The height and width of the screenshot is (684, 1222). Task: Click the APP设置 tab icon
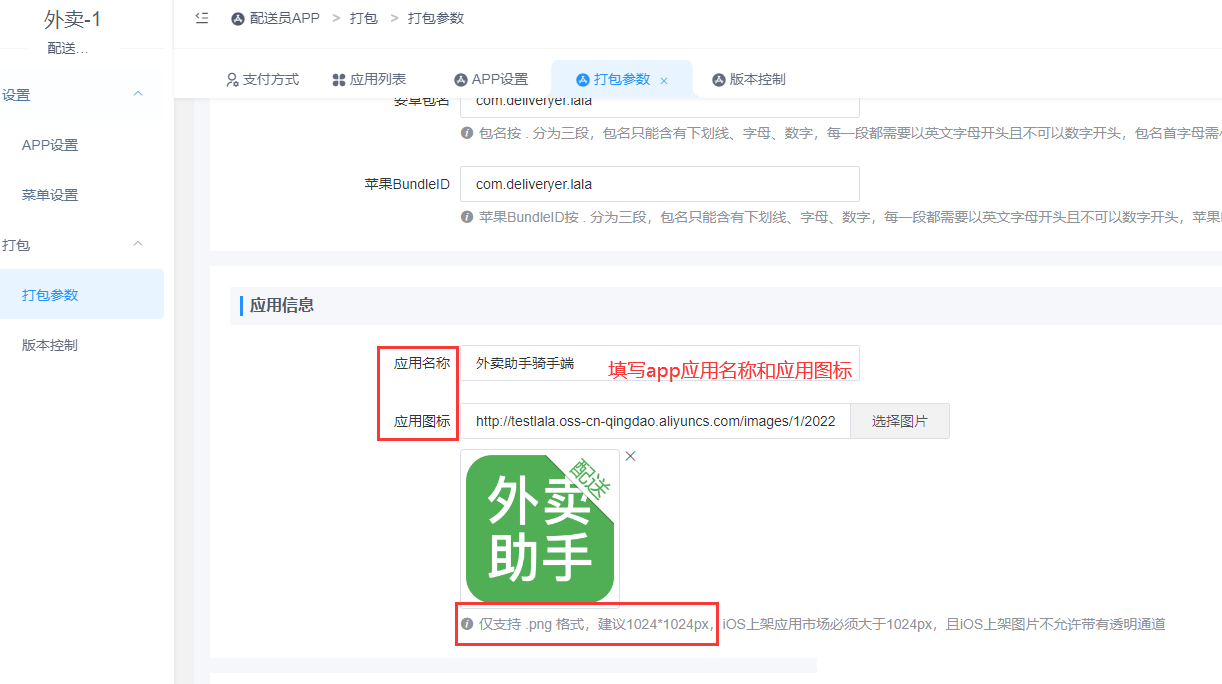click(461, 80)
